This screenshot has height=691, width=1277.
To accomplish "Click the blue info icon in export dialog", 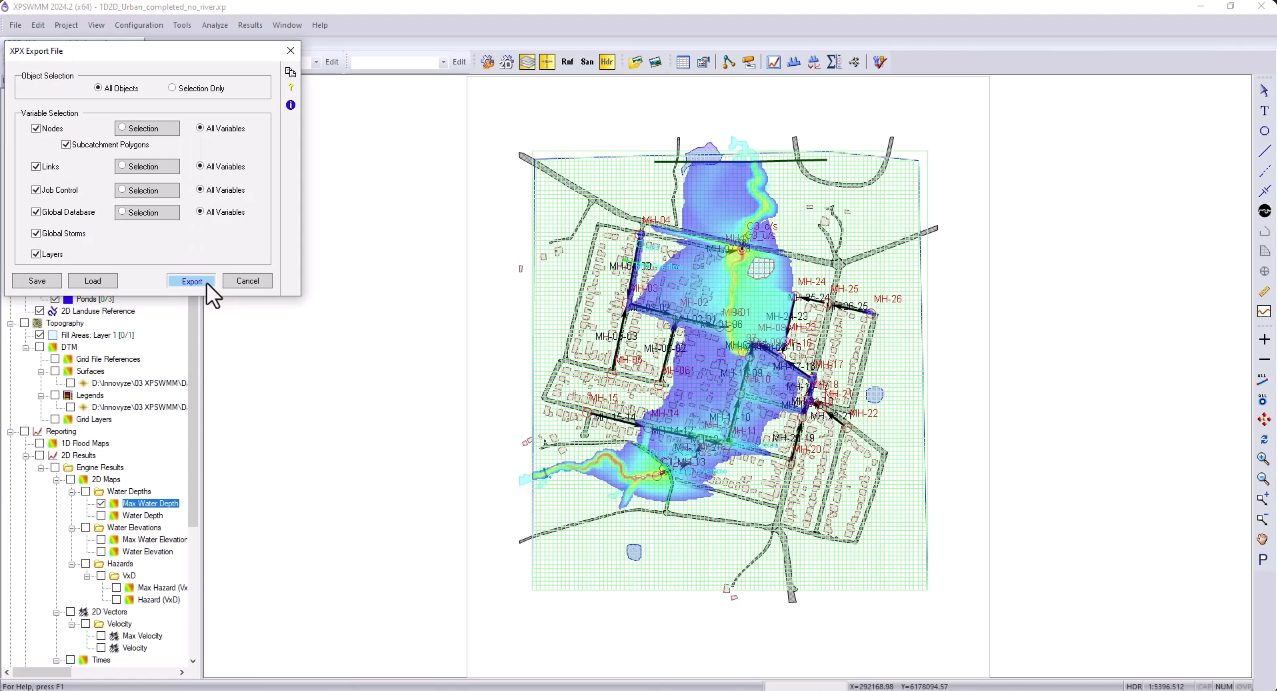I will [290, 105].
